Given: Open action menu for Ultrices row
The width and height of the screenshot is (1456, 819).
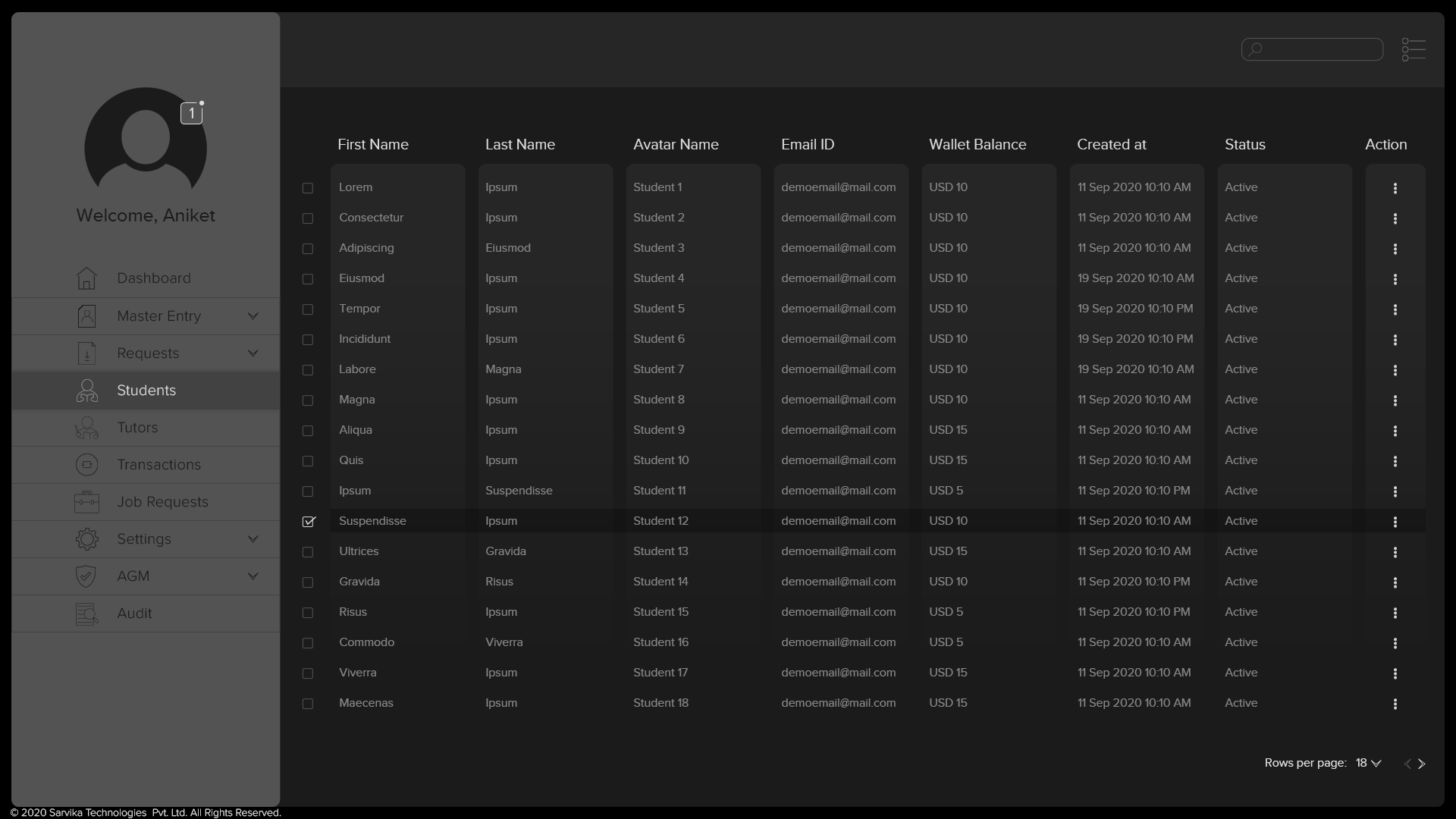Looking at the screenshot, I should click(1395, 552).
